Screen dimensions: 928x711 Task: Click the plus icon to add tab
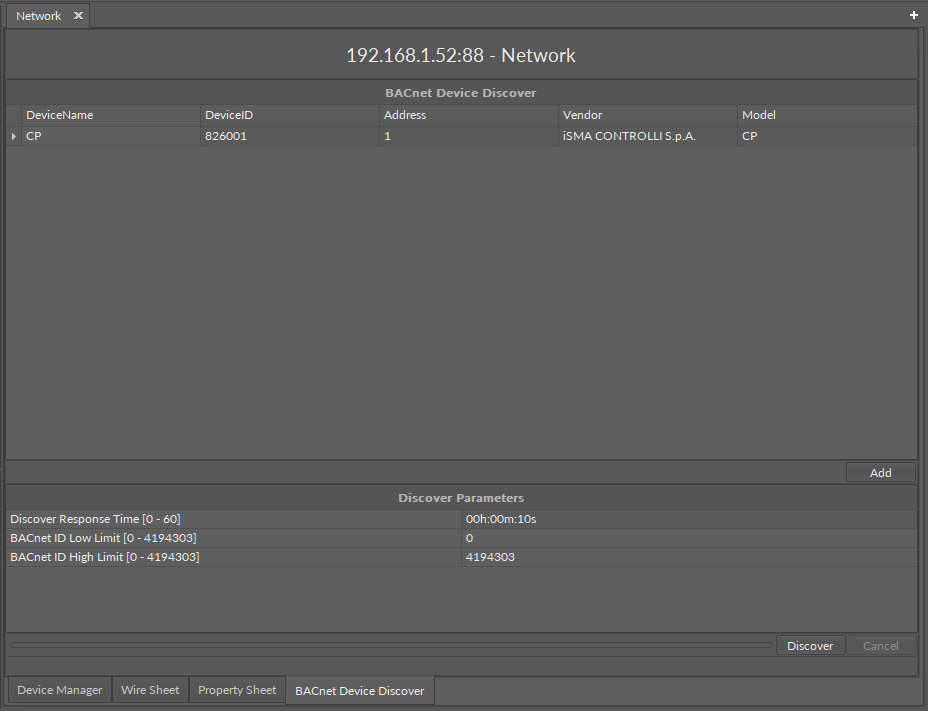click(x=913, y=15)
